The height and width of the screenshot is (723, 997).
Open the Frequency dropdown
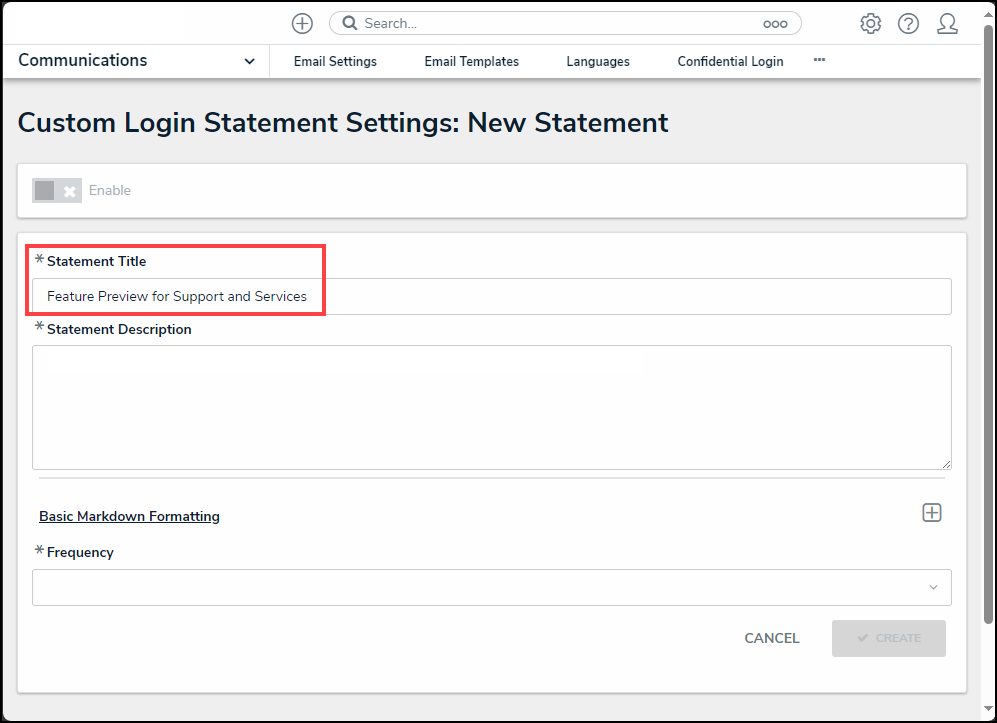click(491, 588)
